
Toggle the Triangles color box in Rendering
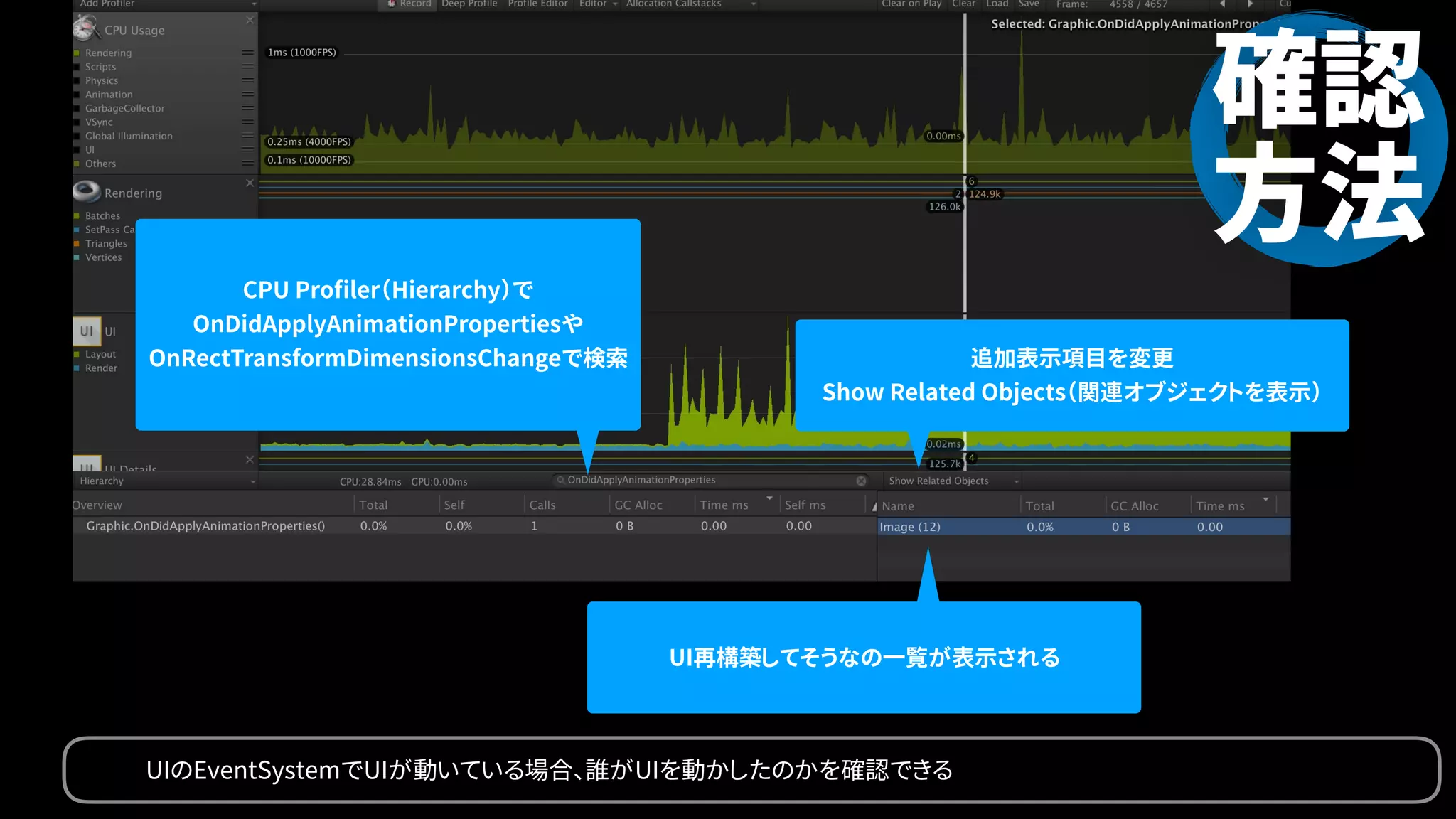[x=77, y=244]
